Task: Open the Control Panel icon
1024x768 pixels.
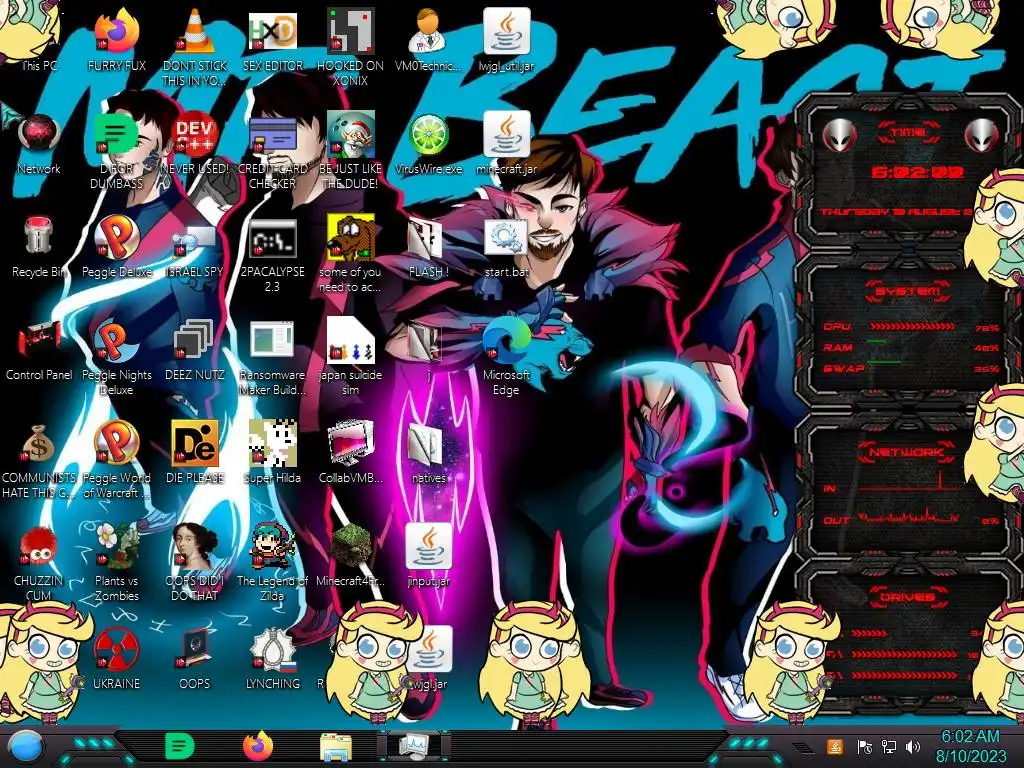Action: point(39,349)
